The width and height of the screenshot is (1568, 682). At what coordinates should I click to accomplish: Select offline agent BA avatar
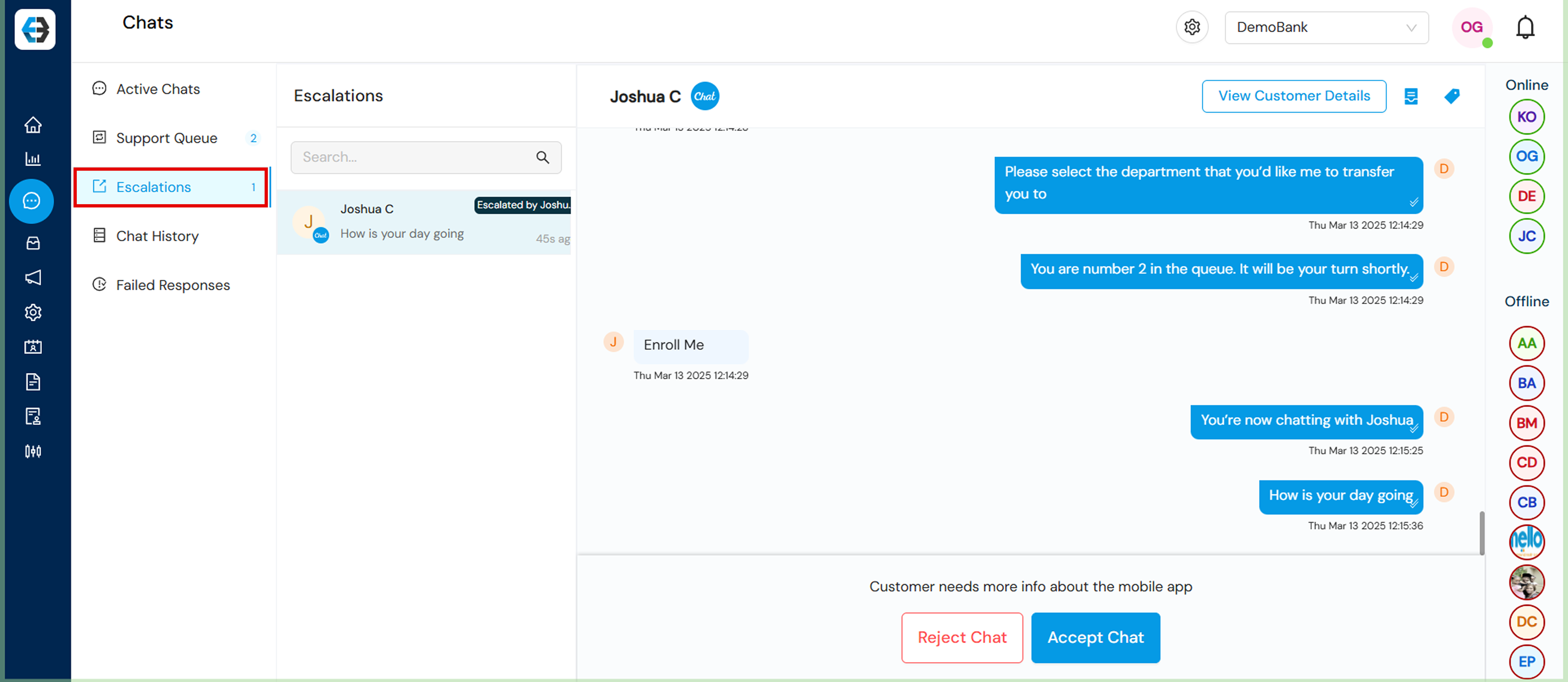(x=1527, y=383)
